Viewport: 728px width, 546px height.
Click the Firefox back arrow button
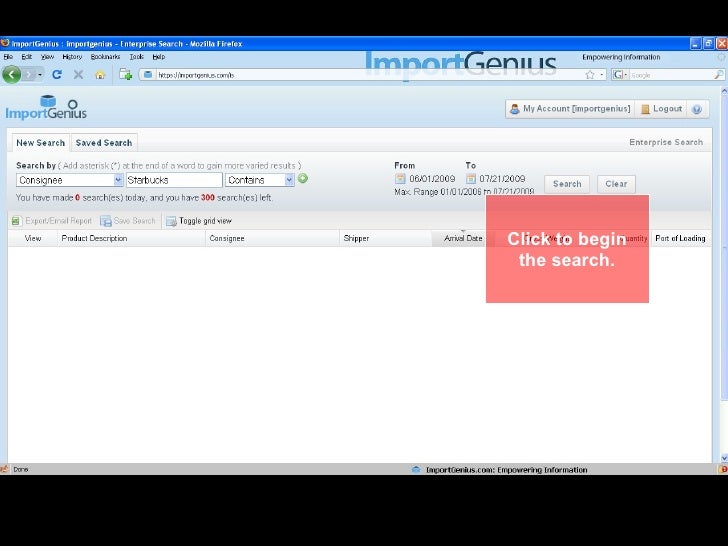(x=12, y=74)
